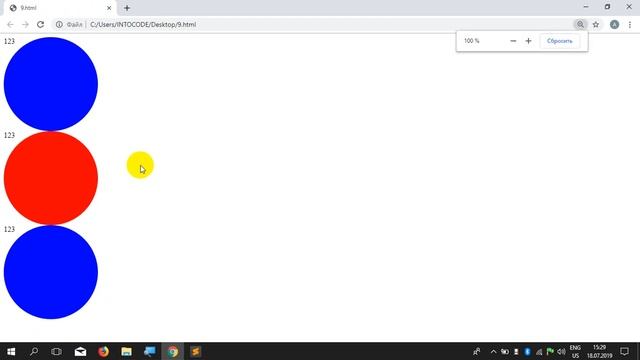
Task: Open the volume control in the tray
Action: pyautogui.click(x=561, y=351)
